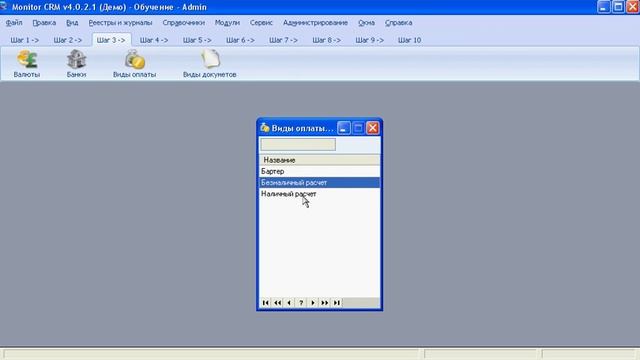Select the Шаг 3 tab
640x360 pixels.
(111, 40)
